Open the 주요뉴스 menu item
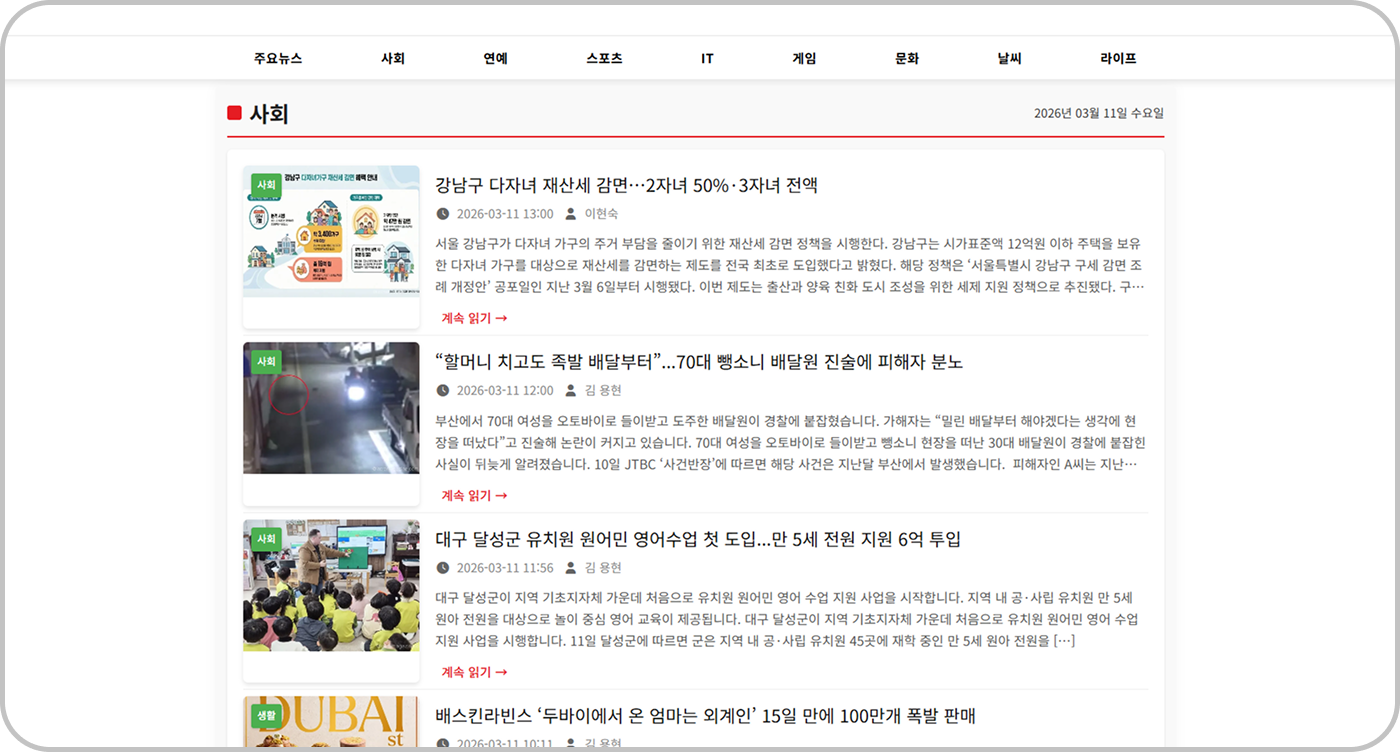The width and height of the screenshot is (1400, 752). coord(278,58)
